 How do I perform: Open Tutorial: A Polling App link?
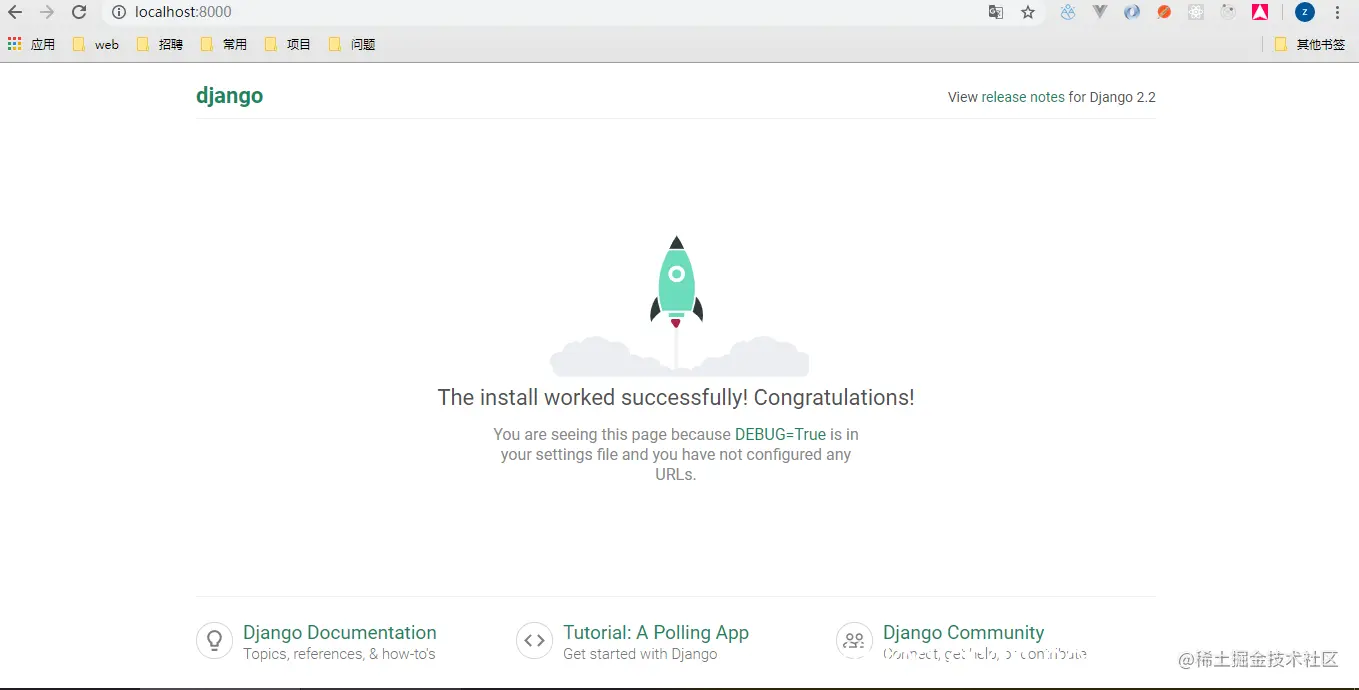(x=656, y=632)
